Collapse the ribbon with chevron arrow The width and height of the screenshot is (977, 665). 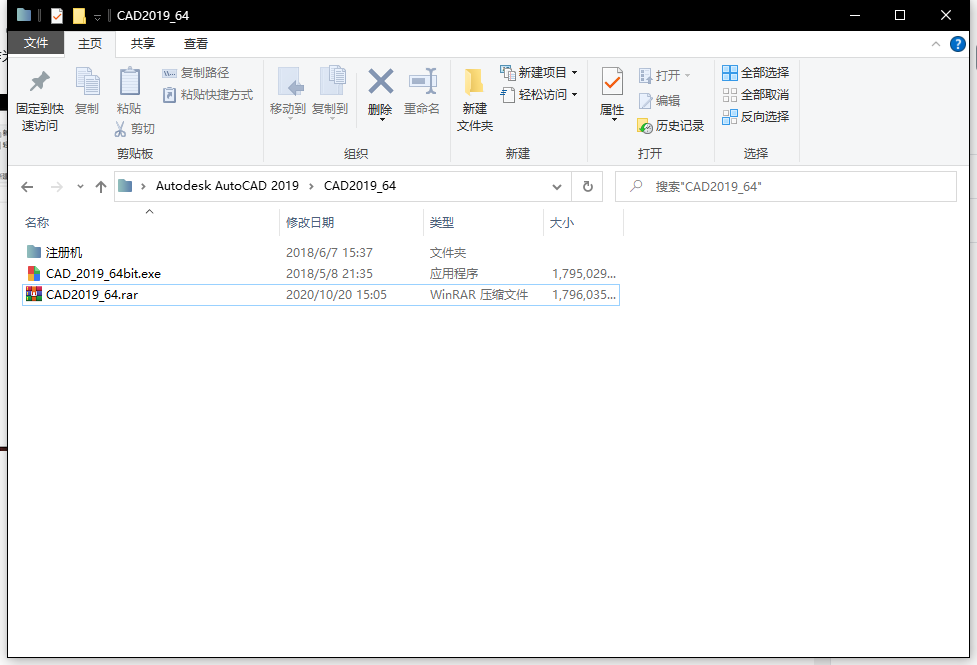pos(936,44)
